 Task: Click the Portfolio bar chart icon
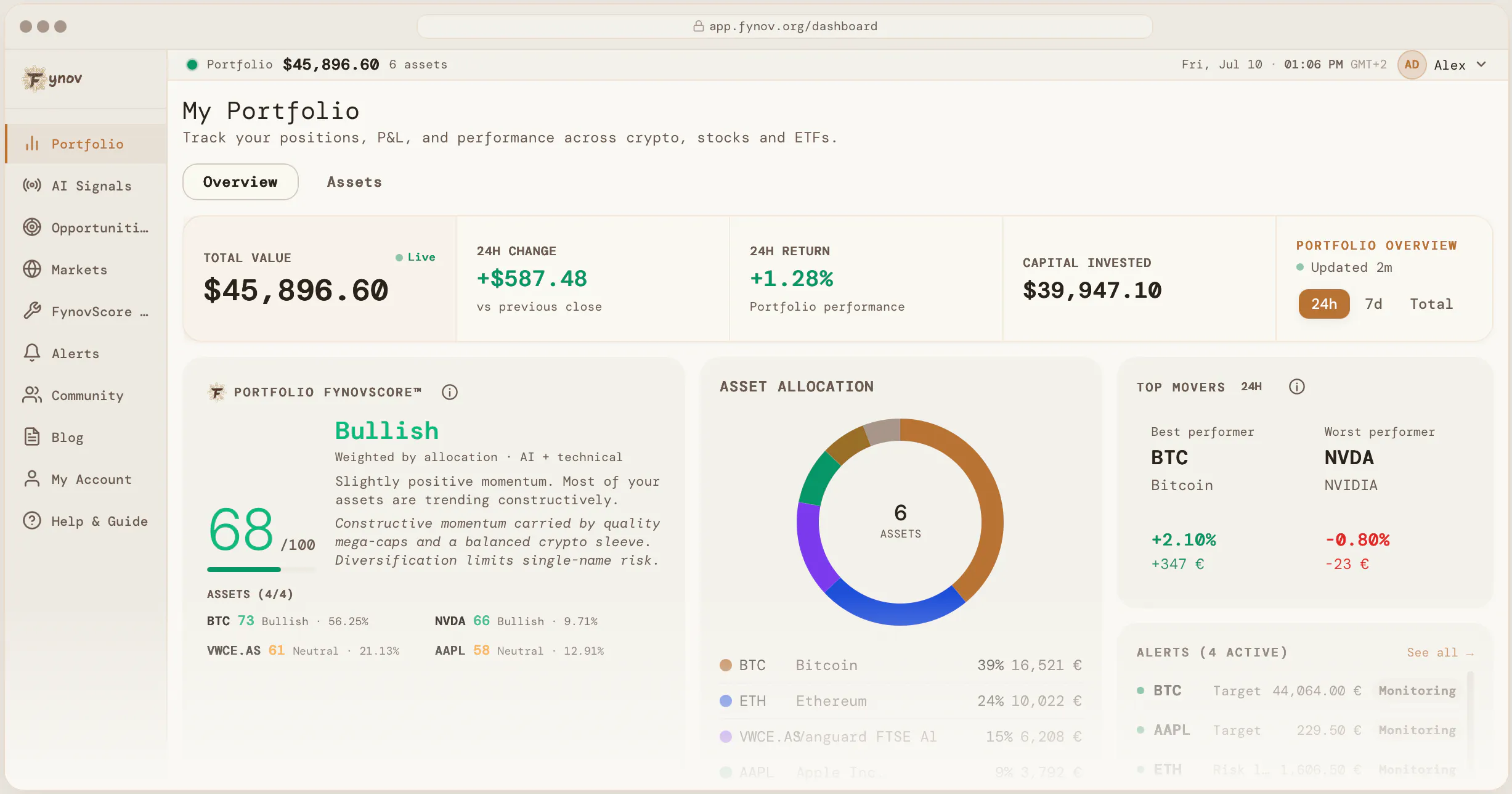pos(32,144)
